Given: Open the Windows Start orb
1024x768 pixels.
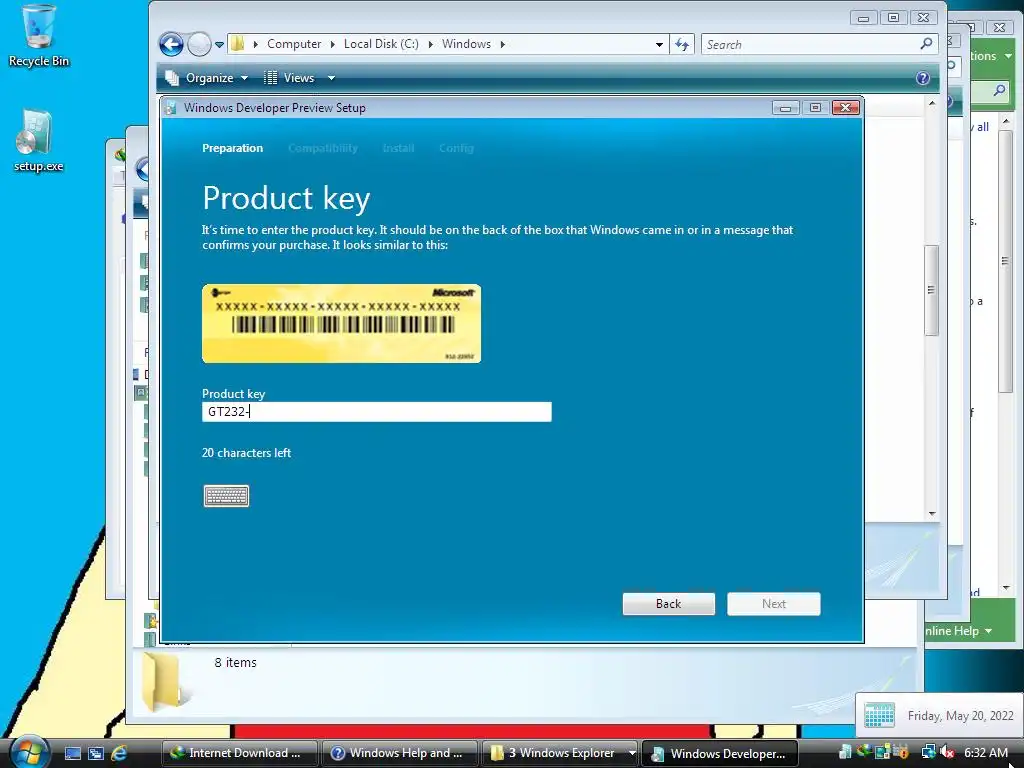Looking at the screenshot, I should tap(28, 752).
